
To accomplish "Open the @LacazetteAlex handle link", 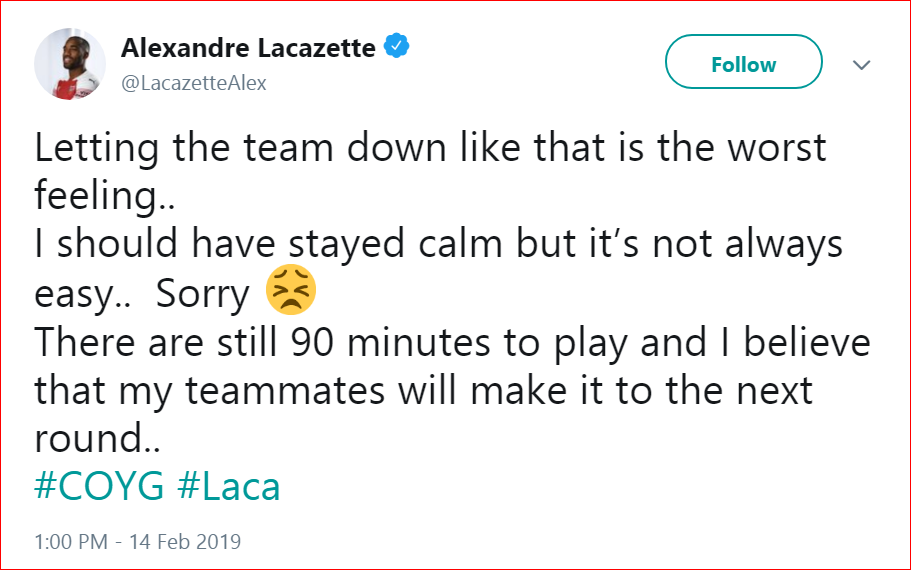I will click(194, 83).
